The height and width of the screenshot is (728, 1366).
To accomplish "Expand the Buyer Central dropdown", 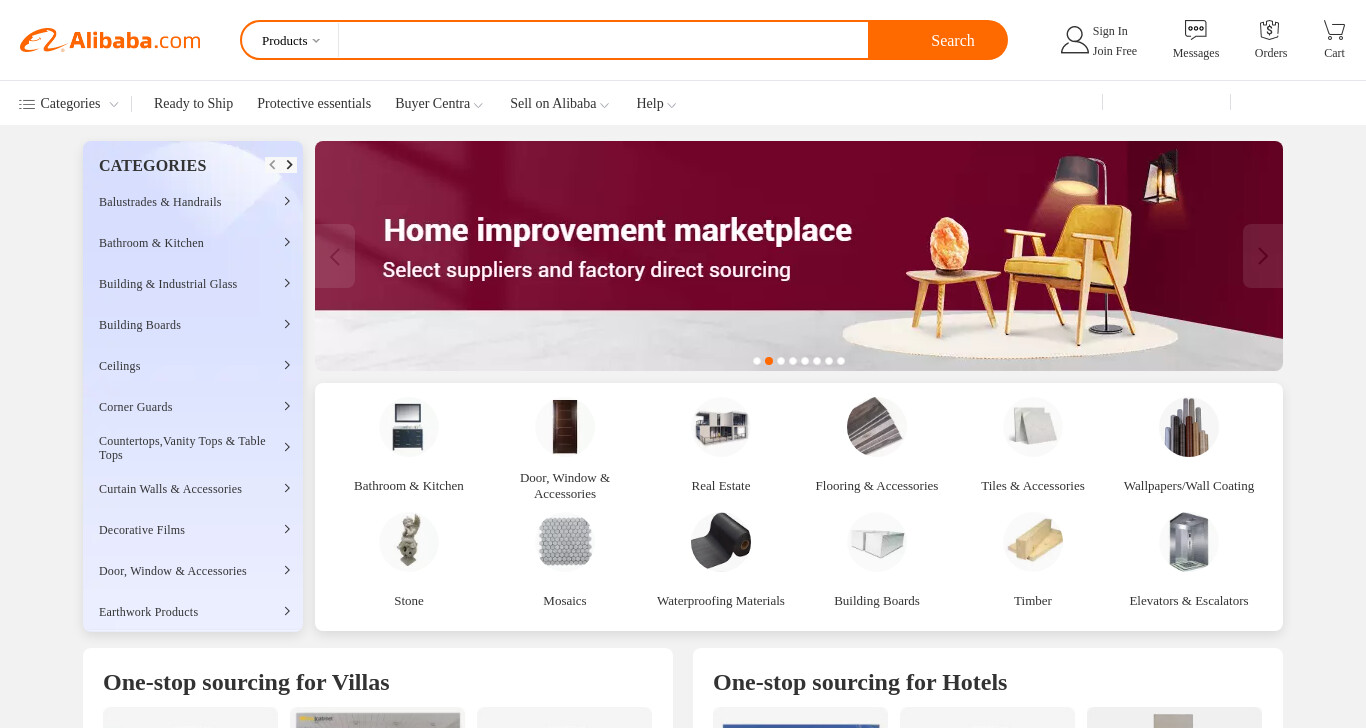I will click(439, 104).
